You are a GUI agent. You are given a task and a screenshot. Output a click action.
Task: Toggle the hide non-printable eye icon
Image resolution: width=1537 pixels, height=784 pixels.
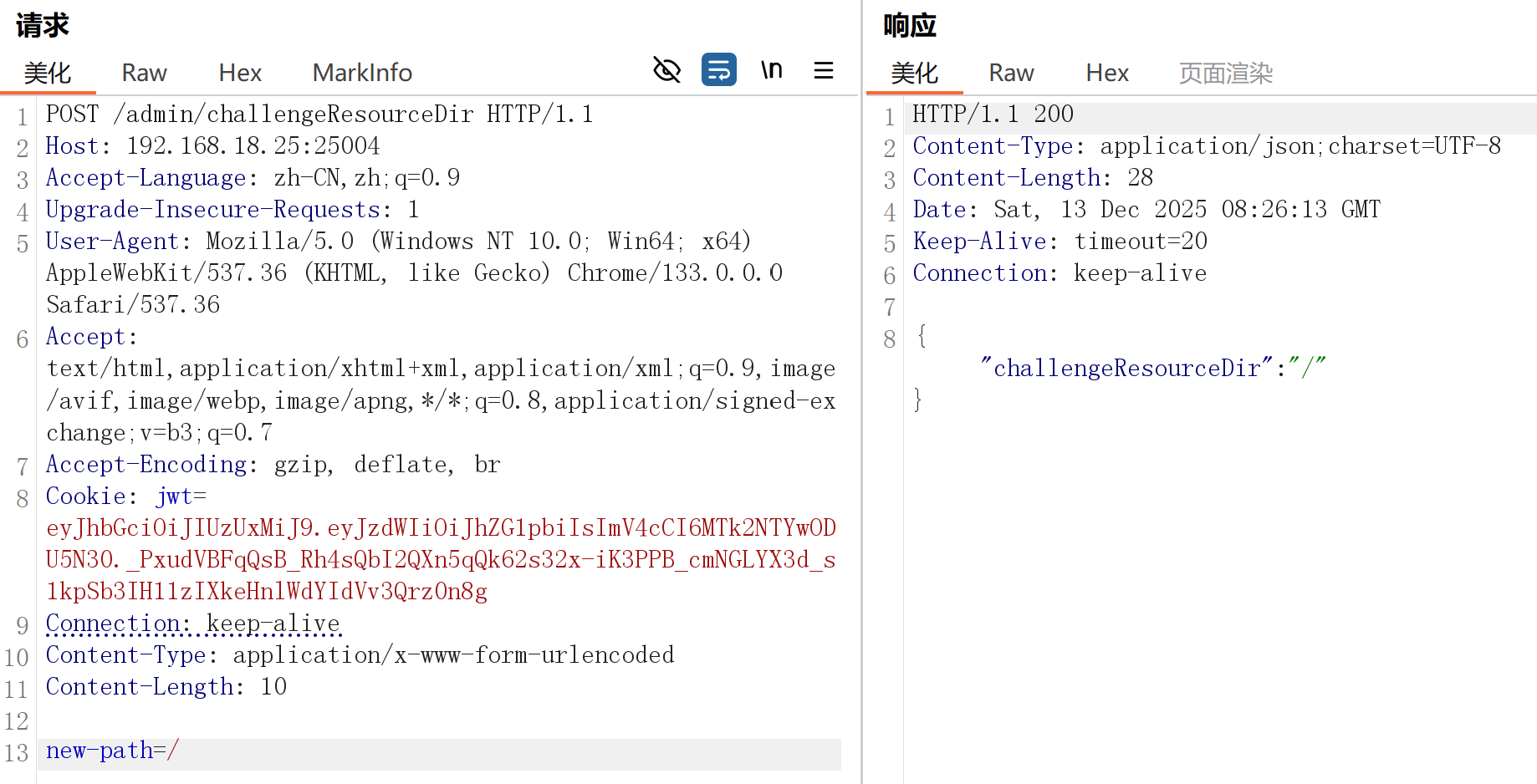pyautogui.click(x=666, y=70)
